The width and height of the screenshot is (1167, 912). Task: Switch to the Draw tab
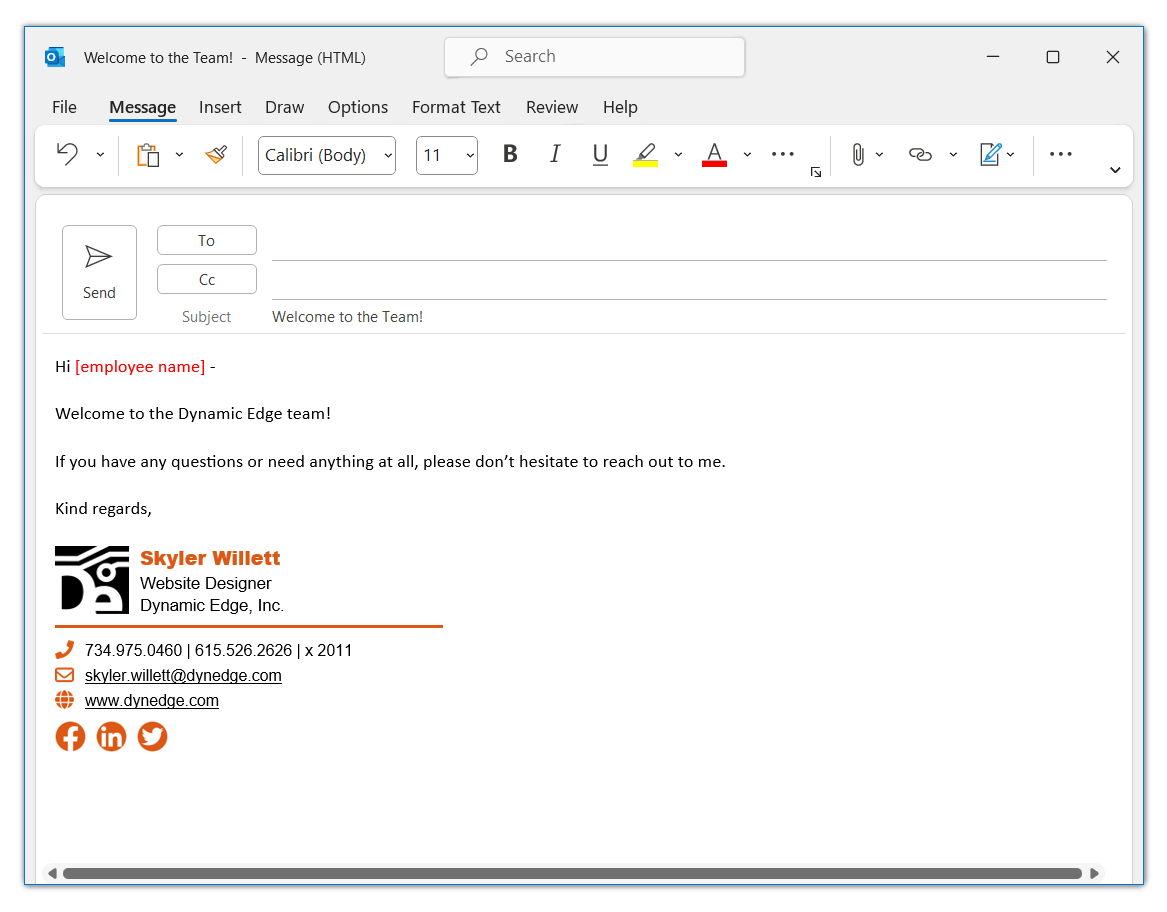click(x=284, y=107)
